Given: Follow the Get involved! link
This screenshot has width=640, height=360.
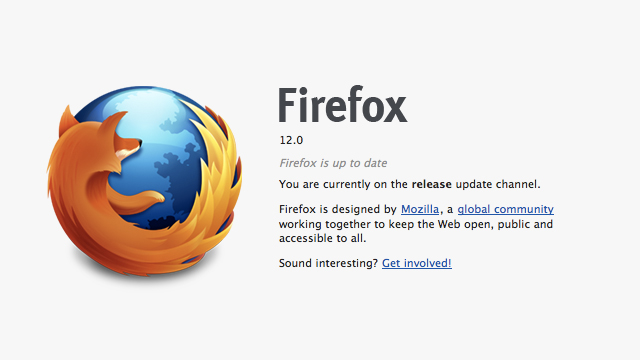Looking at the screenshot, I should (417, 263).
